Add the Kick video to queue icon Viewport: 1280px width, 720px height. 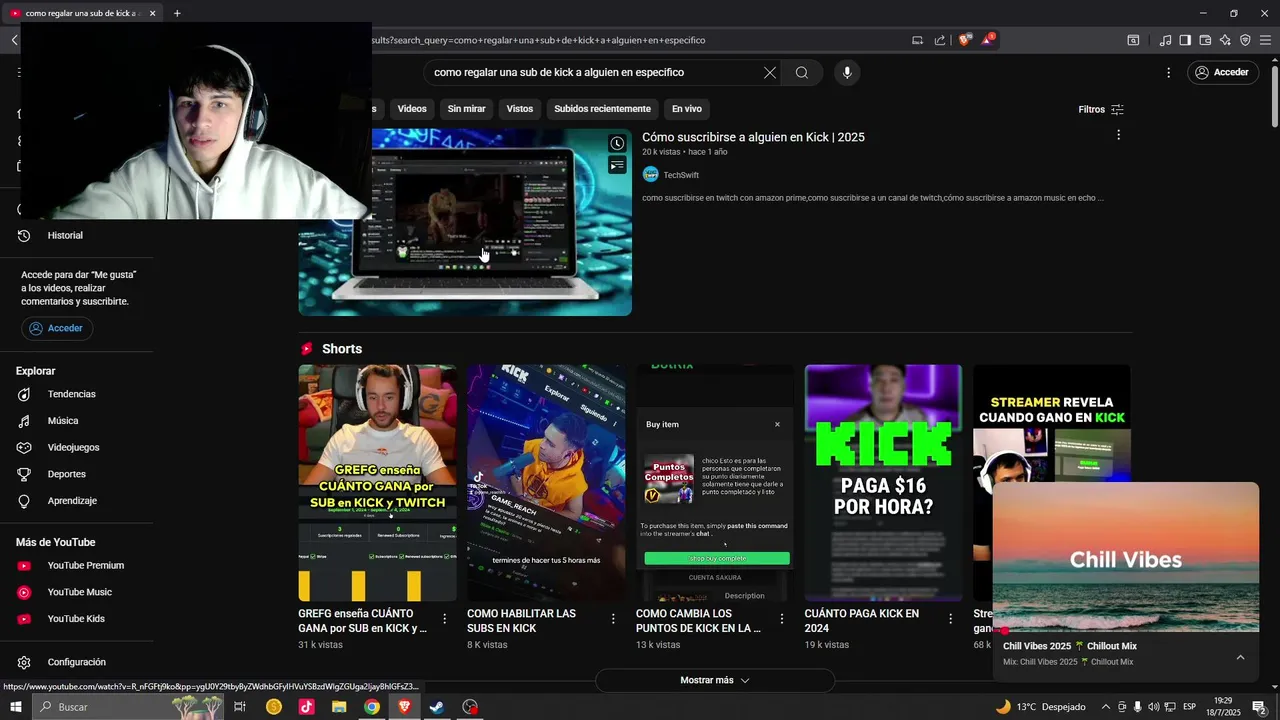click(617, 165)
